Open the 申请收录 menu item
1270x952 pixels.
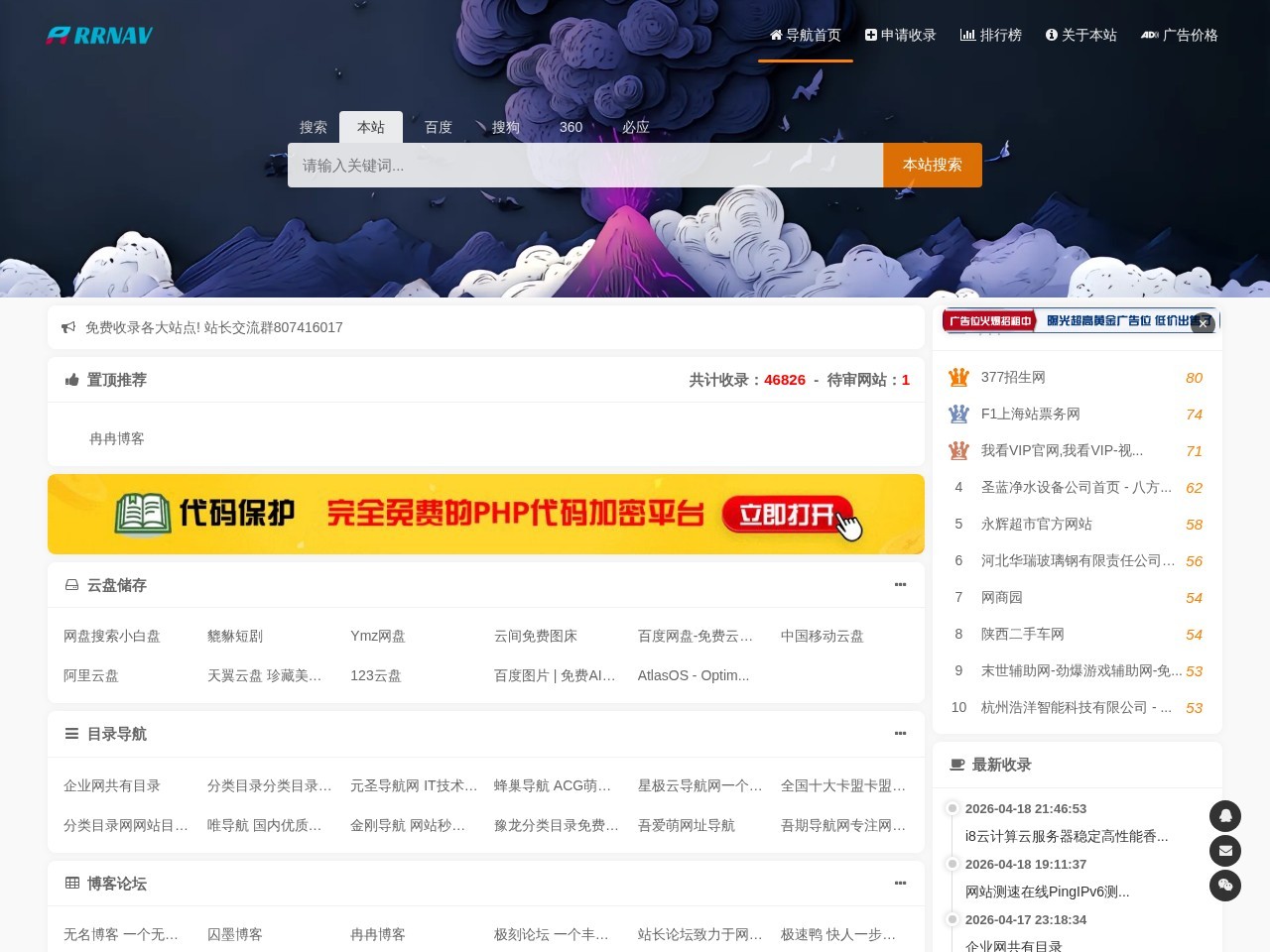click(x=901, y=35)
